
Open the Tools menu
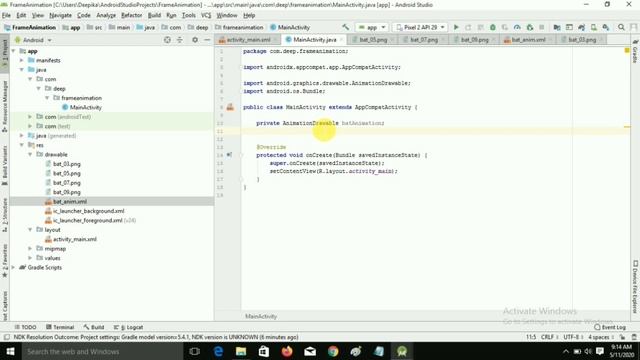tap(189, 15)
